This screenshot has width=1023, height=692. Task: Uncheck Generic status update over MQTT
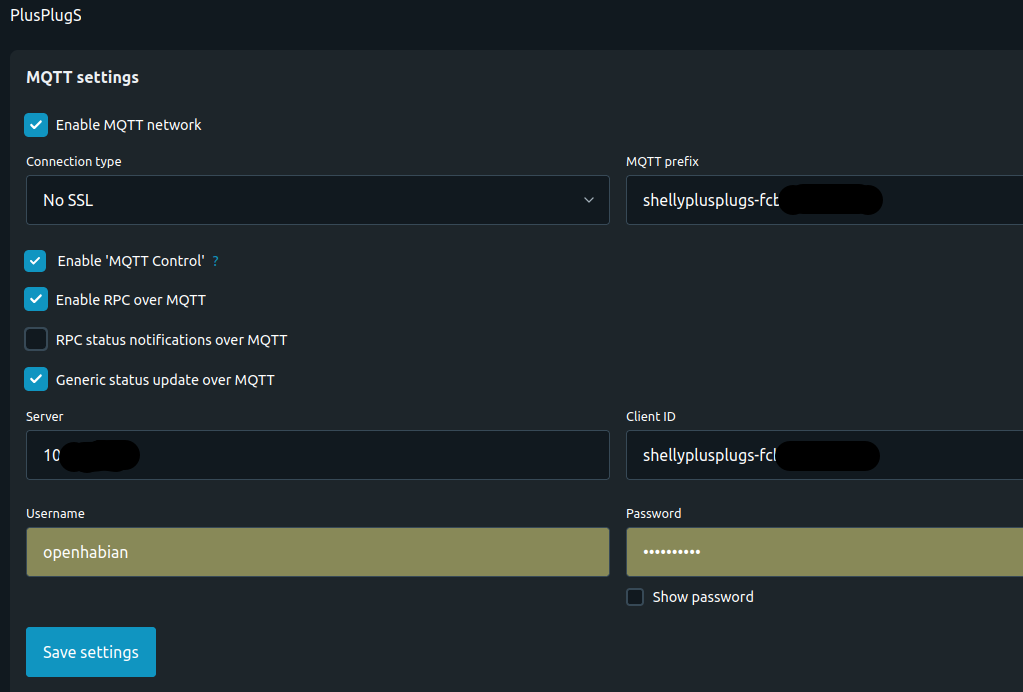click(x=36, y=379)
